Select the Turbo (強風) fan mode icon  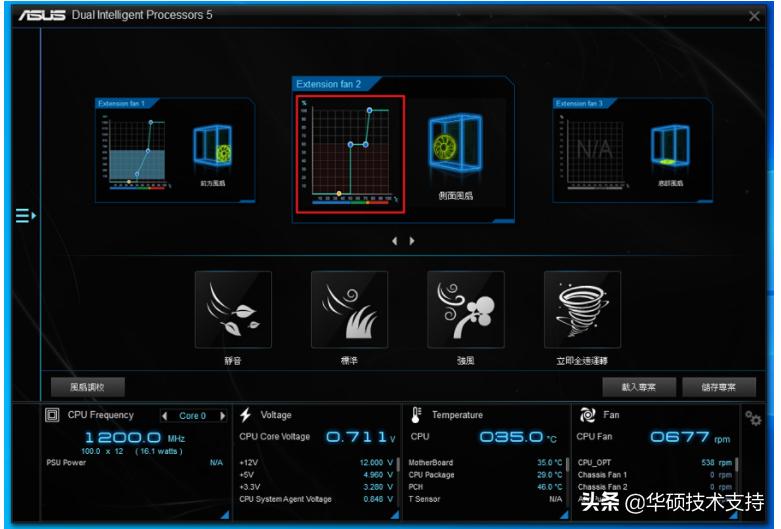click(465, 310)
